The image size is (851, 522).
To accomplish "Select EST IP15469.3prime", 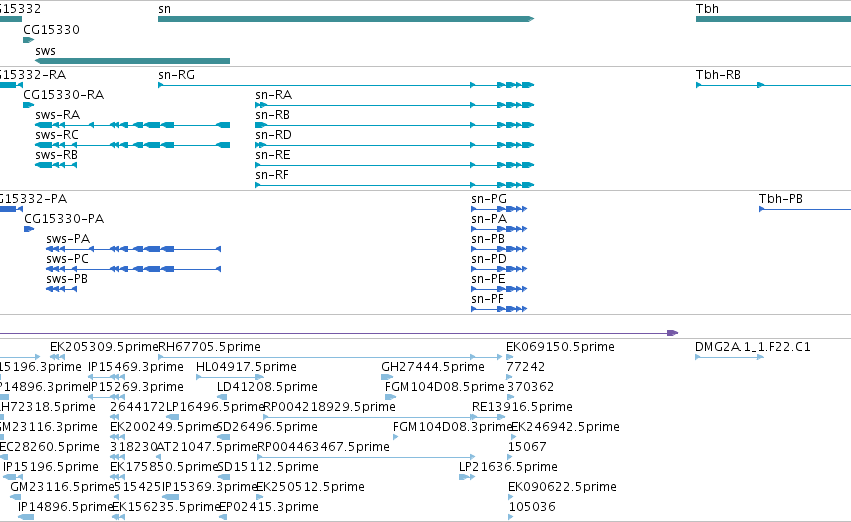I will [x=136, y=367].
